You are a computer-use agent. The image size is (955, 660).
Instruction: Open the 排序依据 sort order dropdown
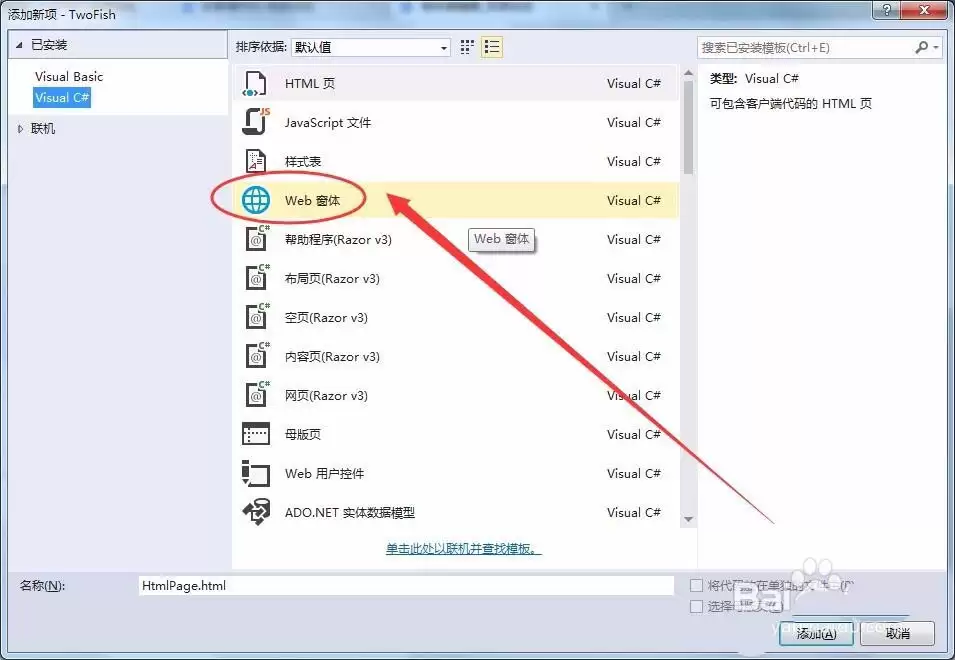(x=436, y=46)
